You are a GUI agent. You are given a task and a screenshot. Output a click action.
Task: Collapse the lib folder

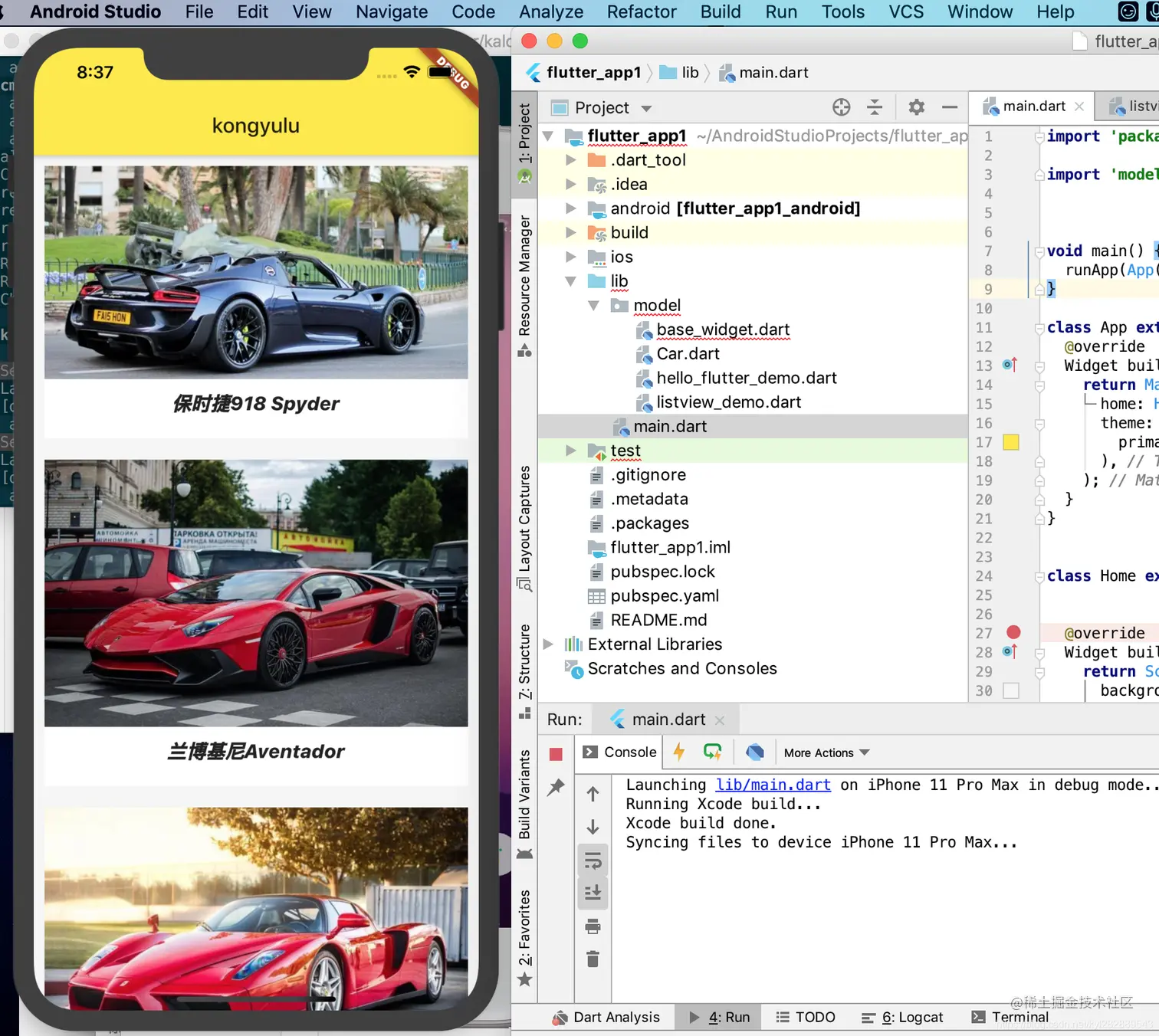tap(570, 281)
